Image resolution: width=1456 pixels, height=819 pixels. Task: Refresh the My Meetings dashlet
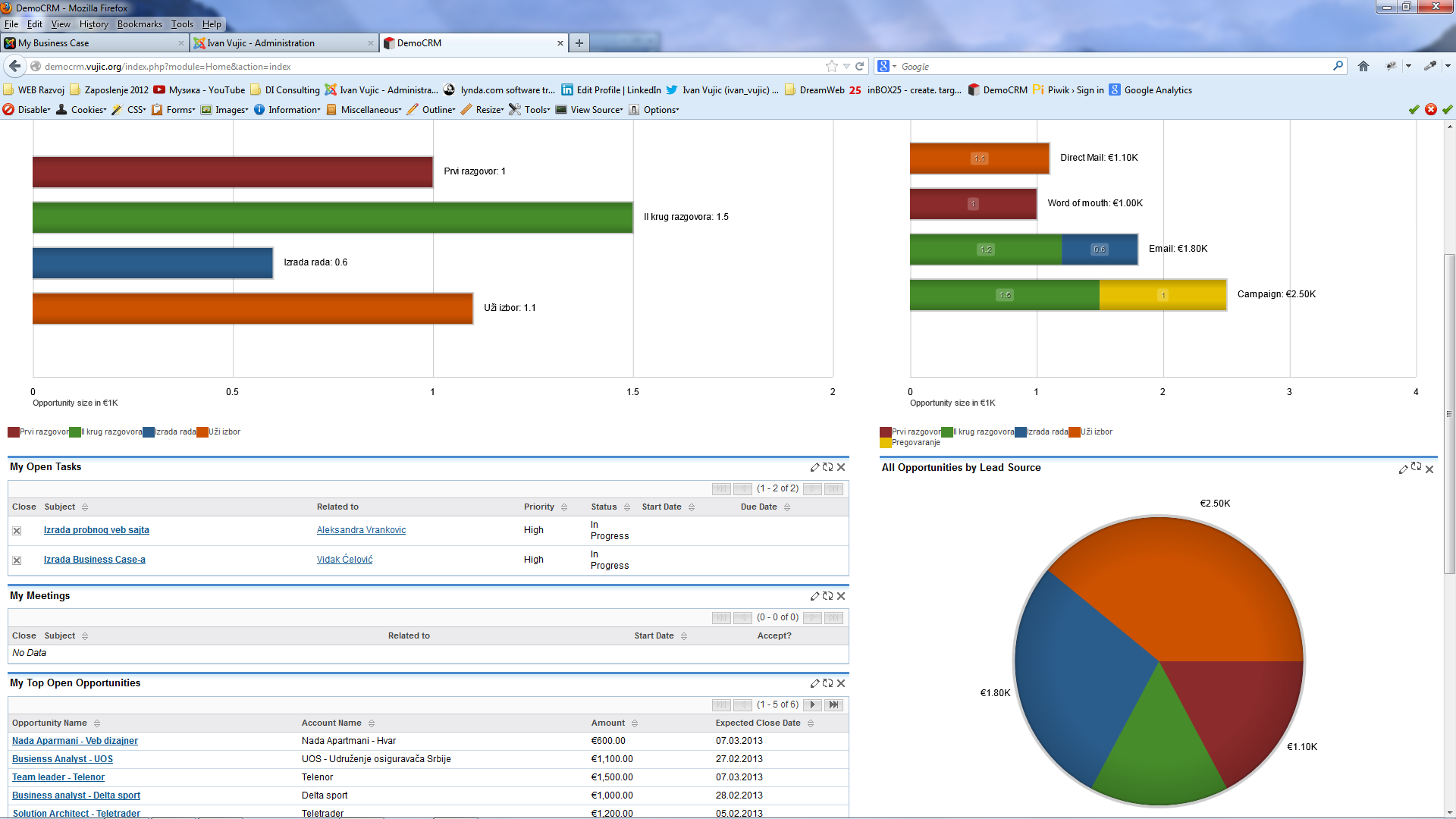pyautogui.click(x=827, y=596)
